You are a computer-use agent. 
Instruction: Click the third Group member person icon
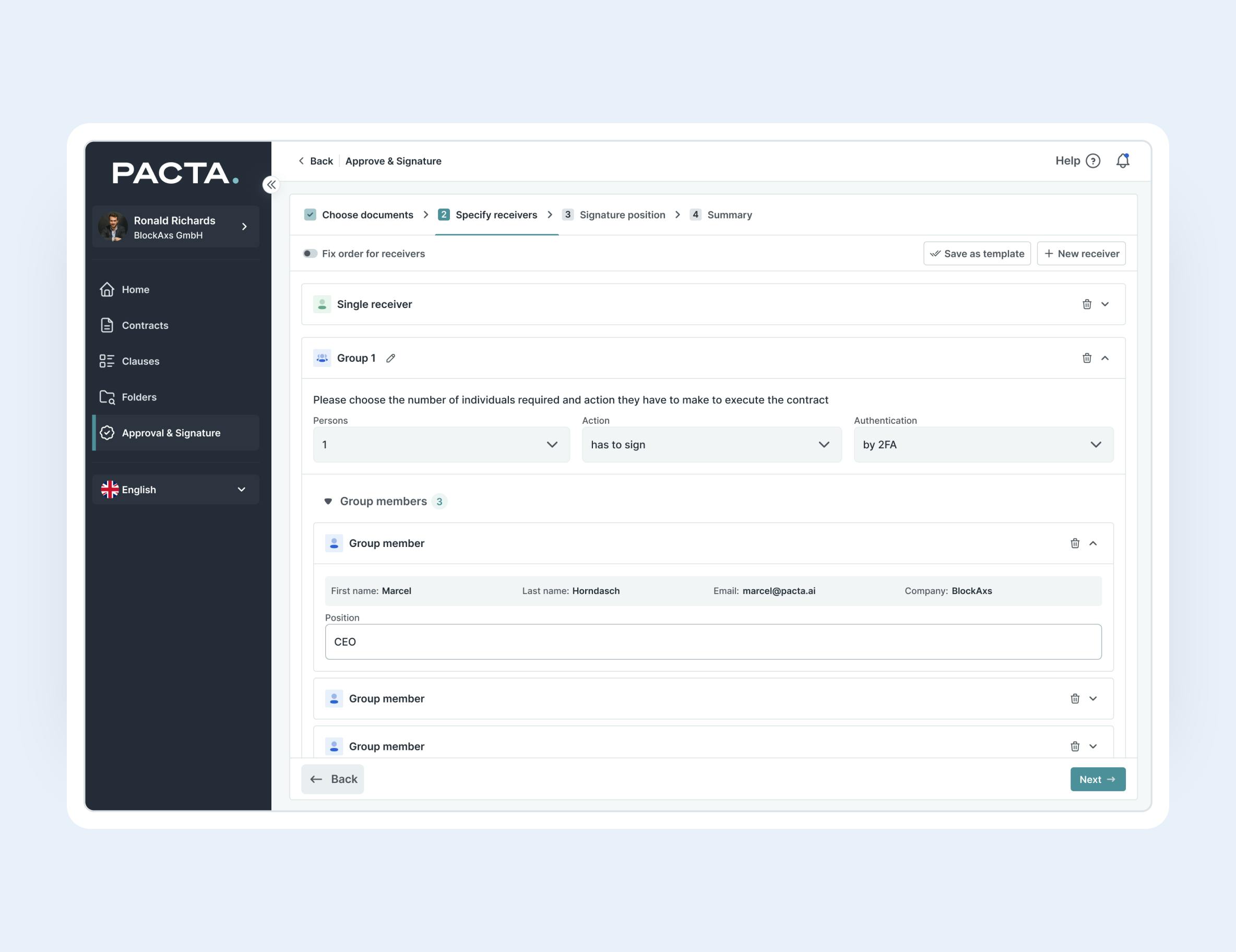[x=334, y=746]
